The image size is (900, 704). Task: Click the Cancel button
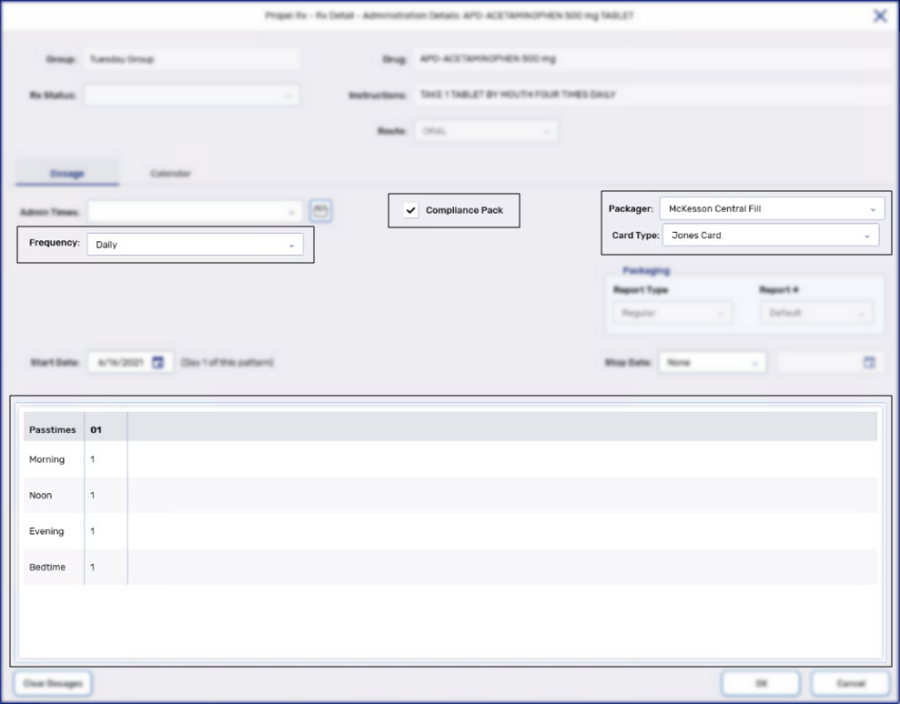pos(850,683)
